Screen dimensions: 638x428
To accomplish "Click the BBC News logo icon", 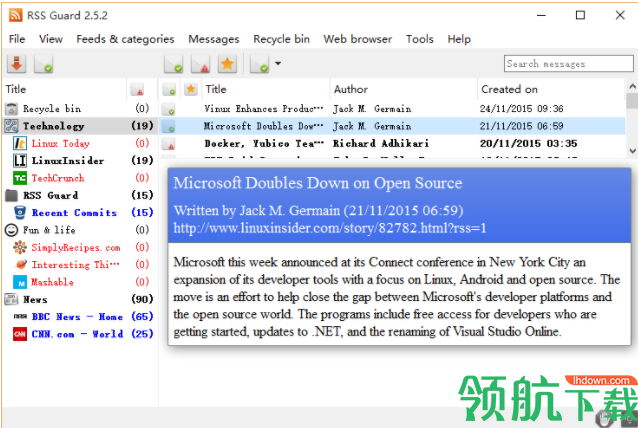I will [x=20, y=317].
